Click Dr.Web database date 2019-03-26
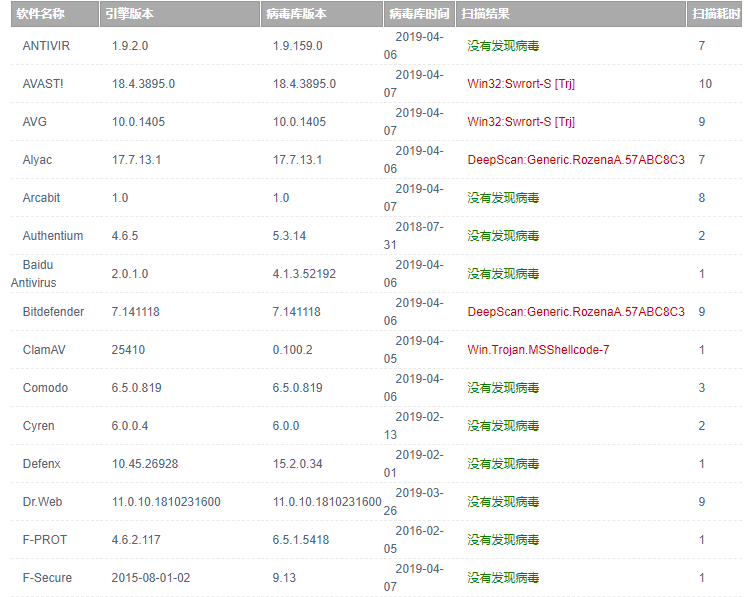Viewport: 748px width, 597px height. click(x=414, y=502)
